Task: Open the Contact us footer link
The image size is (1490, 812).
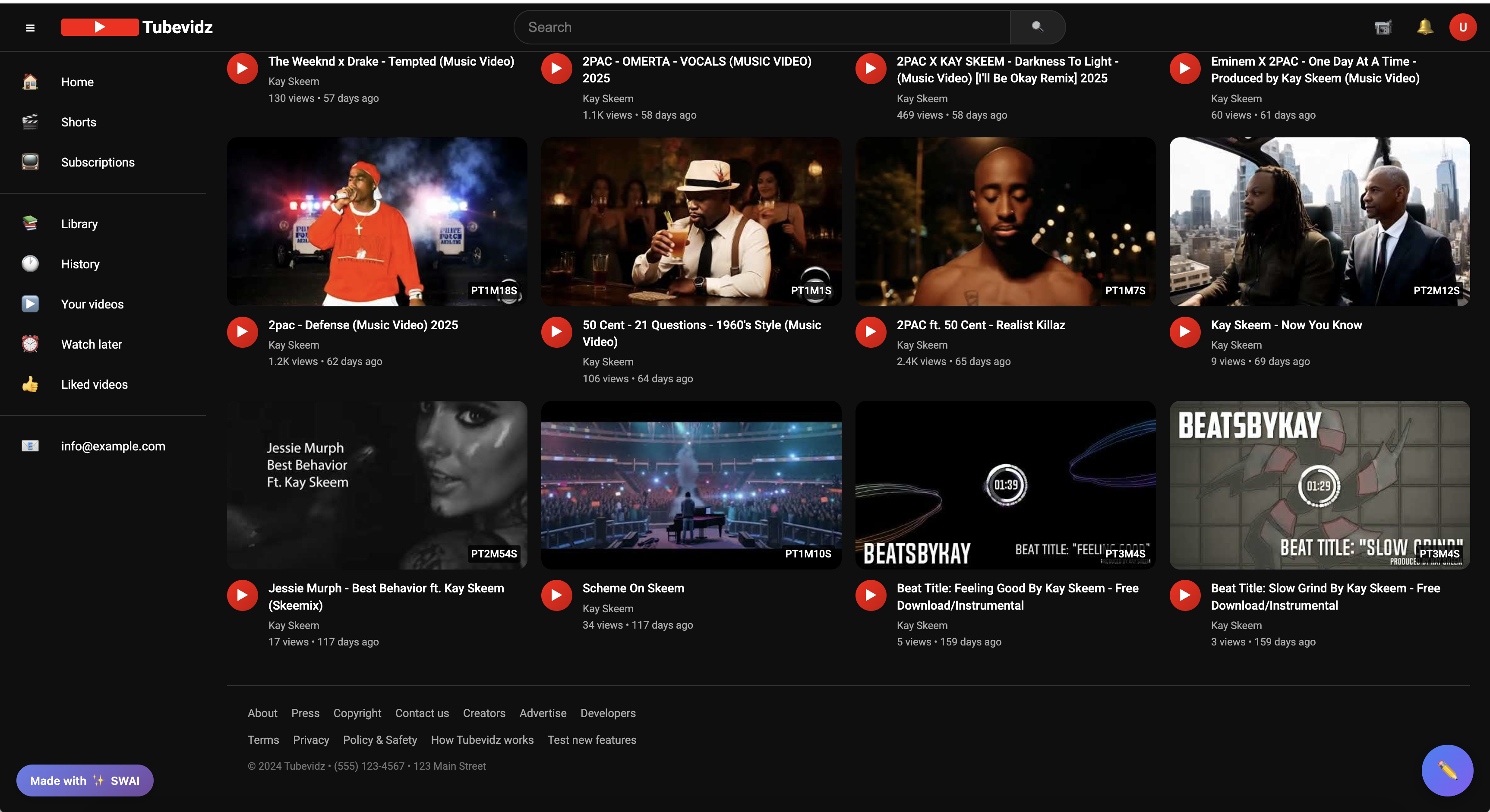Action: coord(422,713)
